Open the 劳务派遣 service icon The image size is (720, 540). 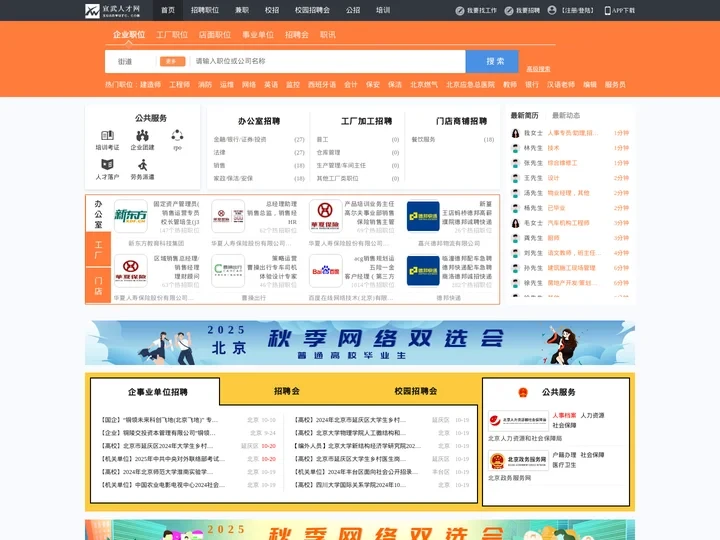(x=142, y=164)
